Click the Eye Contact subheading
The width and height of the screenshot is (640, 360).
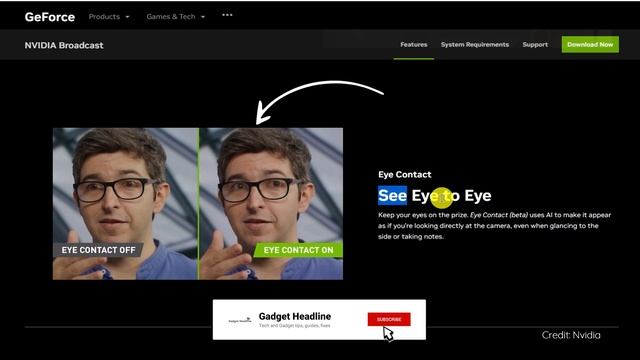(404, 174)
